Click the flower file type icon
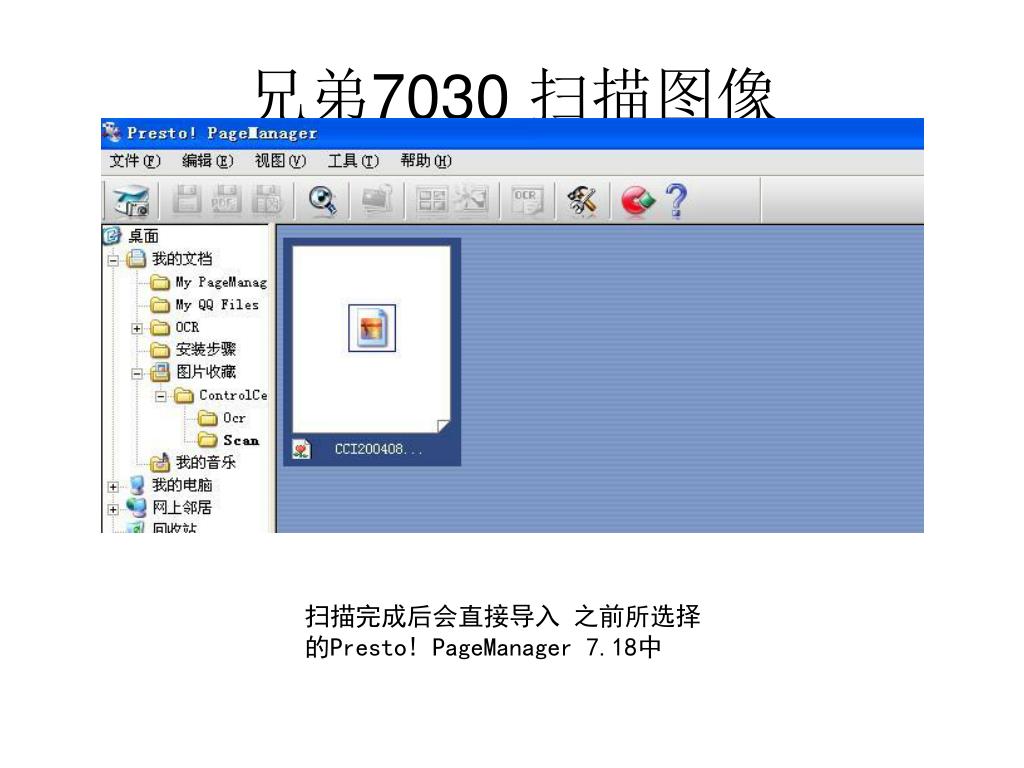This screenshot has height=768, width=1024. pyautogui.click(x=301, y=449)
